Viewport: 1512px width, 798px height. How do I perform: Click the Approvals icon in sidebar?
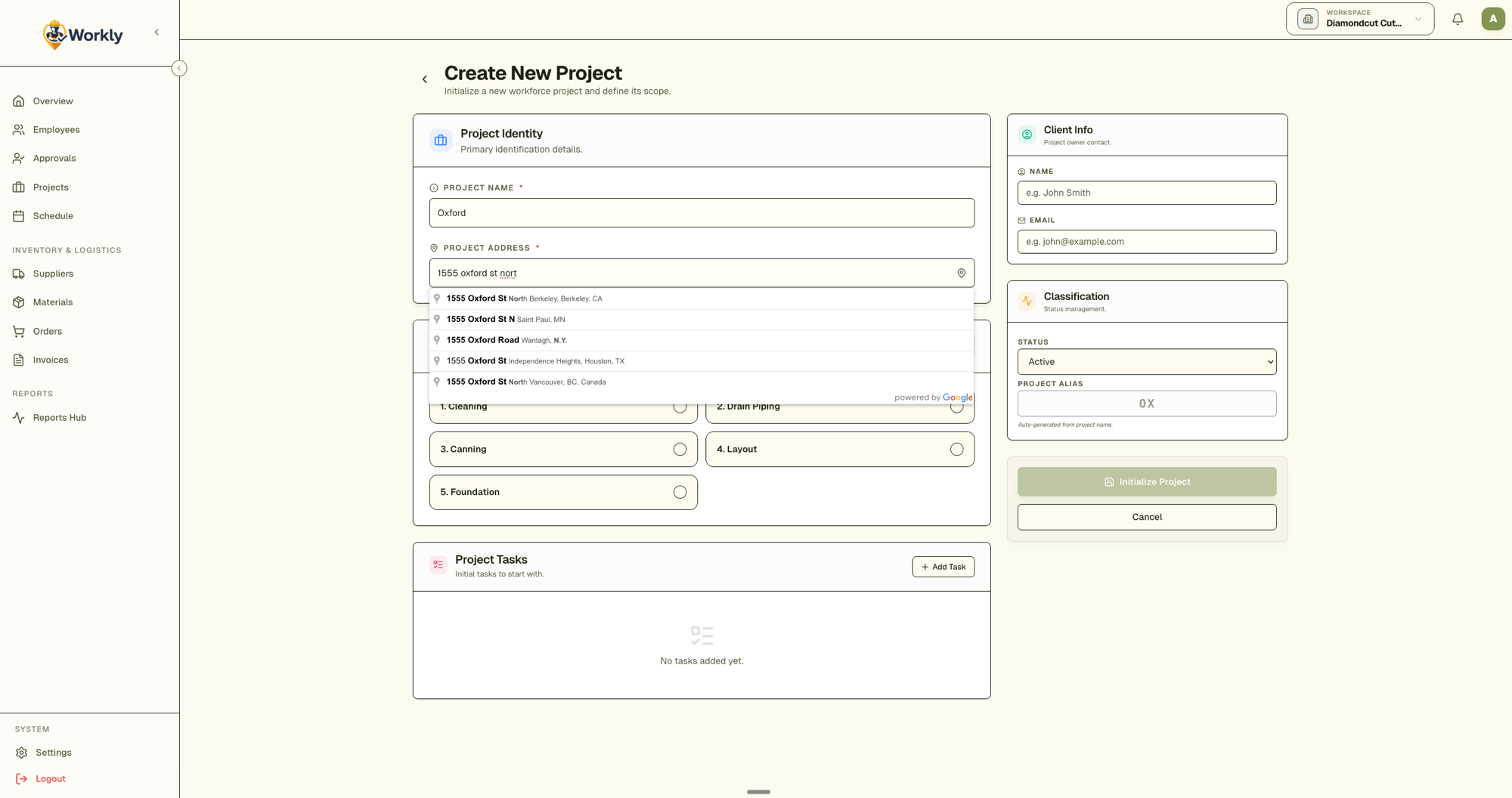coord(18,158)
